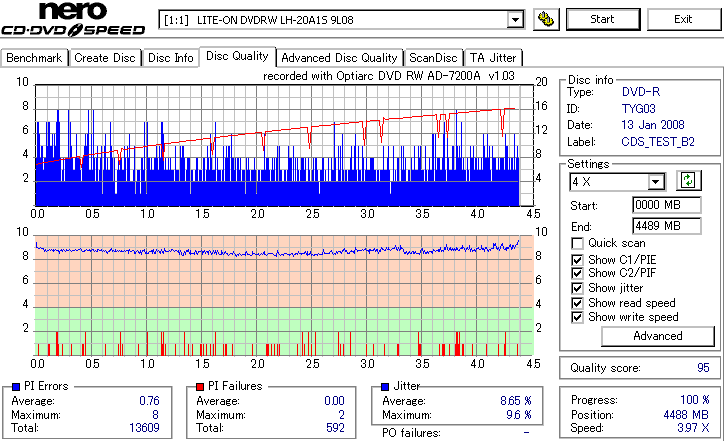Click the PI Errors maximum 8
Viewport: 724px width, 441px height.
click(x=155, y=415)
